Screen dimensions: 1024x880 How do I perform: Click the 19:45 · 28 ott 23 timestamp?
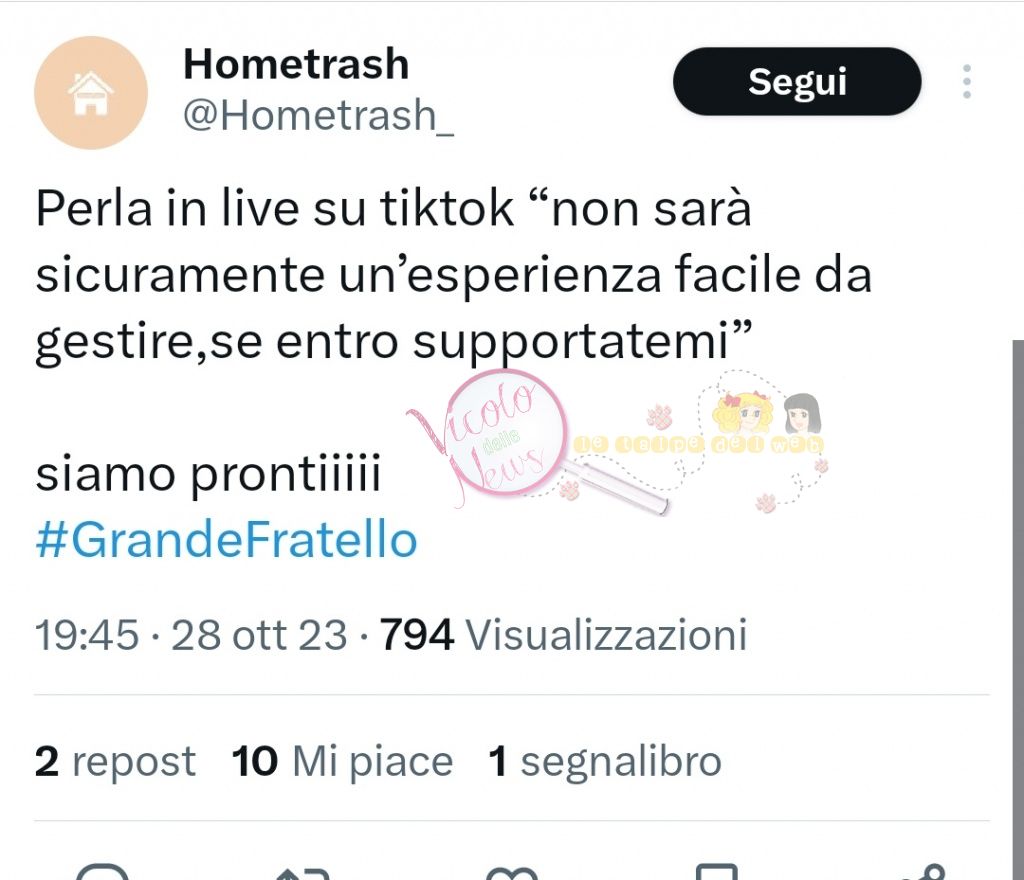(x=191, y=634)
